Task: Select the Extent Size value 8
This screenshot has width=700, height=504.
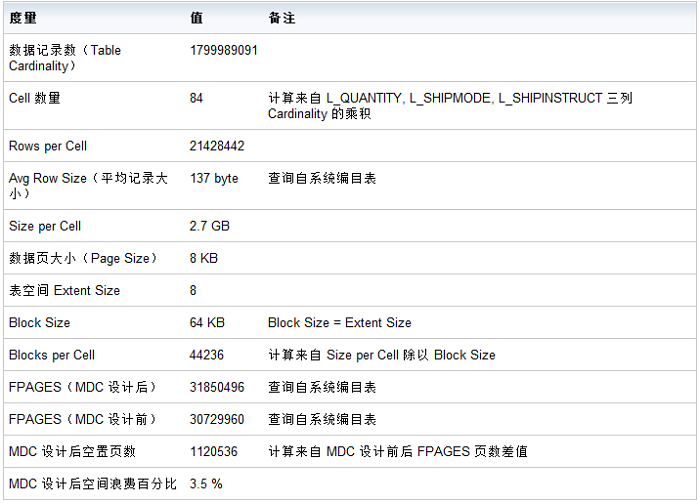Action: [193, 291]
